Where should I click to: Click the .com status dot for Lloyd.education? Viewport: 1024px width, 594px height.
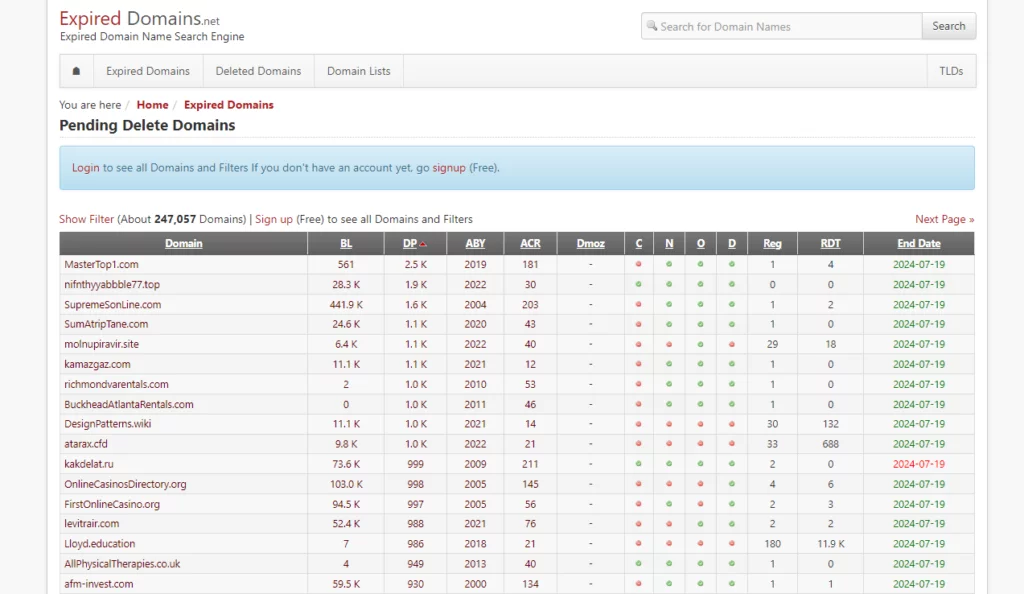coord(638,544)
